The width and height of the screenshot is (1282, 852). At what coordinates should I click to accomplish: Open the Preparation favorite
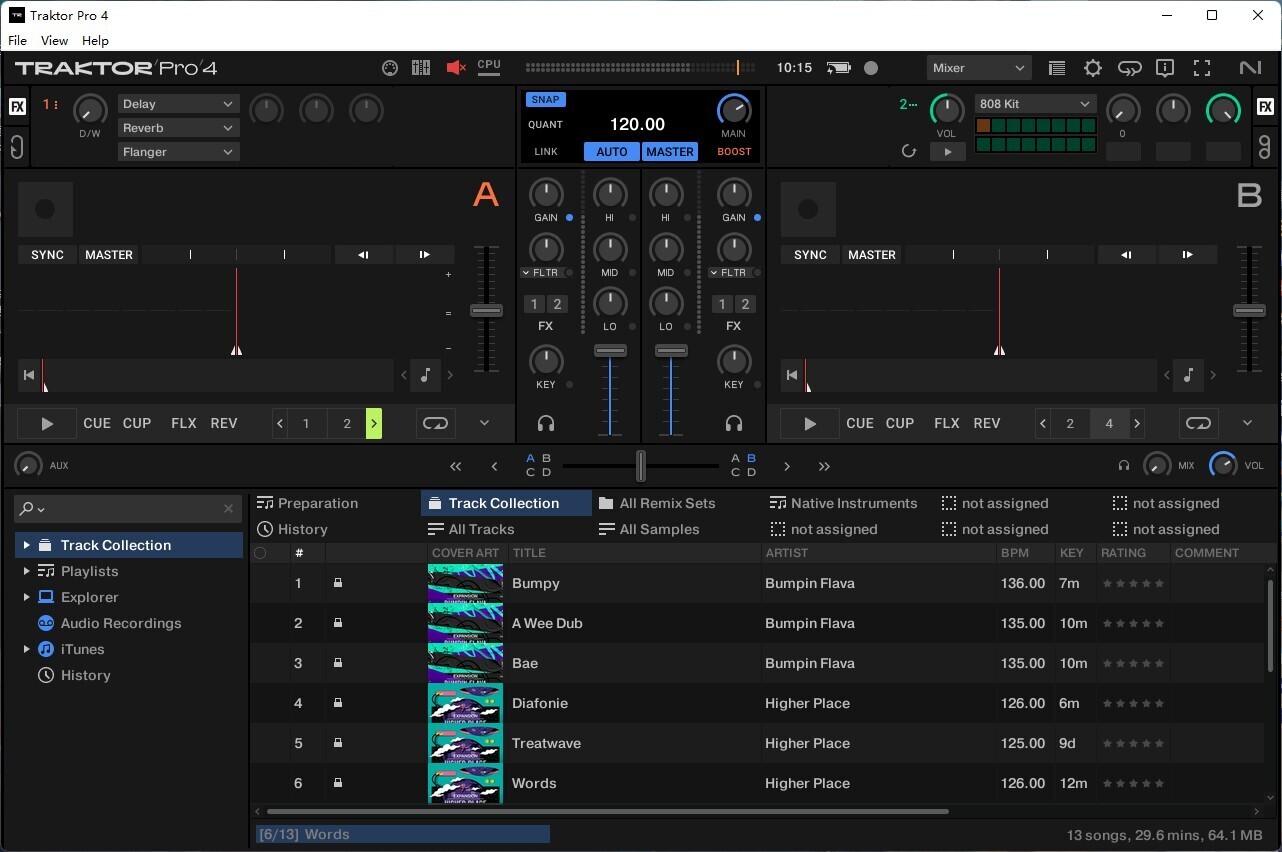[x=308, y=503]
